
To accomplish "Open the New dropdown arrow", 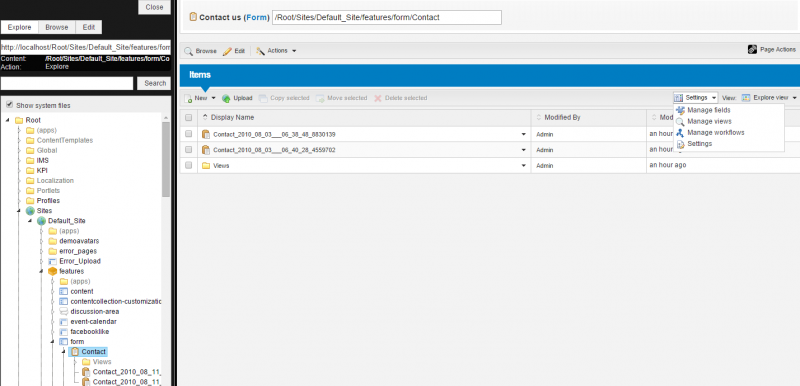I will click(x=214, y=98).
